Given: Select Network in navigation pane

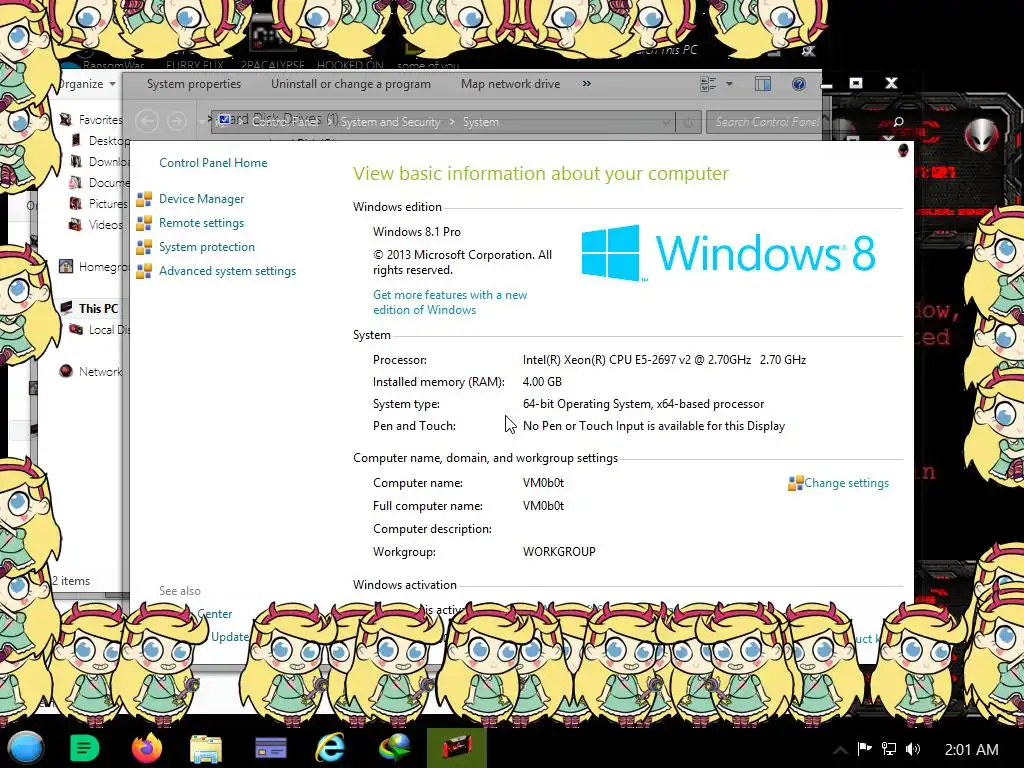Looking at the screenshot, I should pos(101,372).
